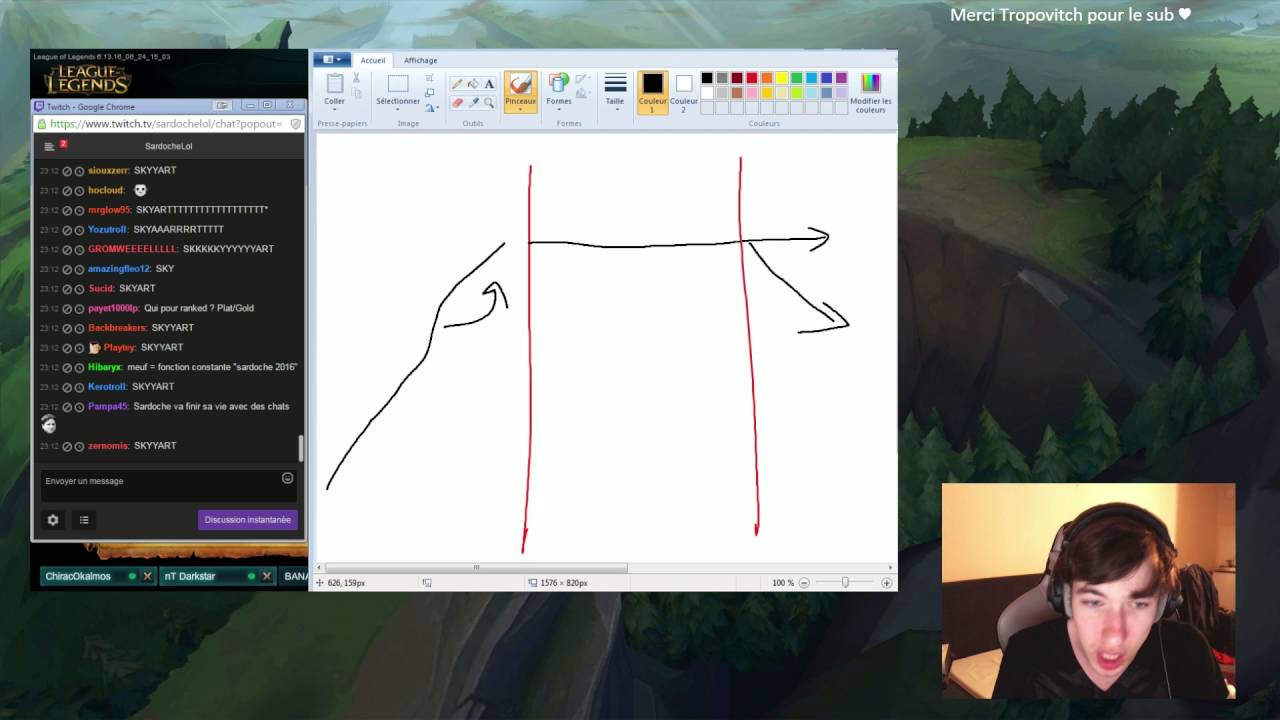The image size is (1280, 720).
Task: Pick the Fill bucket tool
Action: (x=473, y=84)
